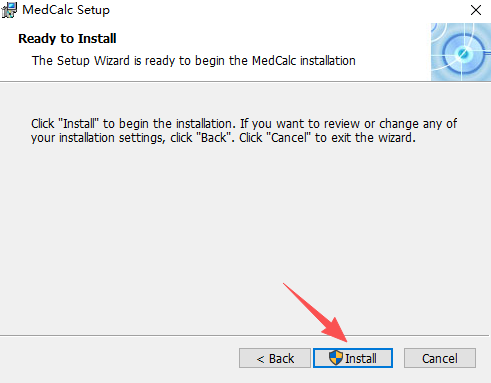Viewport: 491px width, 383px height.
Task: Return to previous step with < Back
Action: [x=275, y=358]
